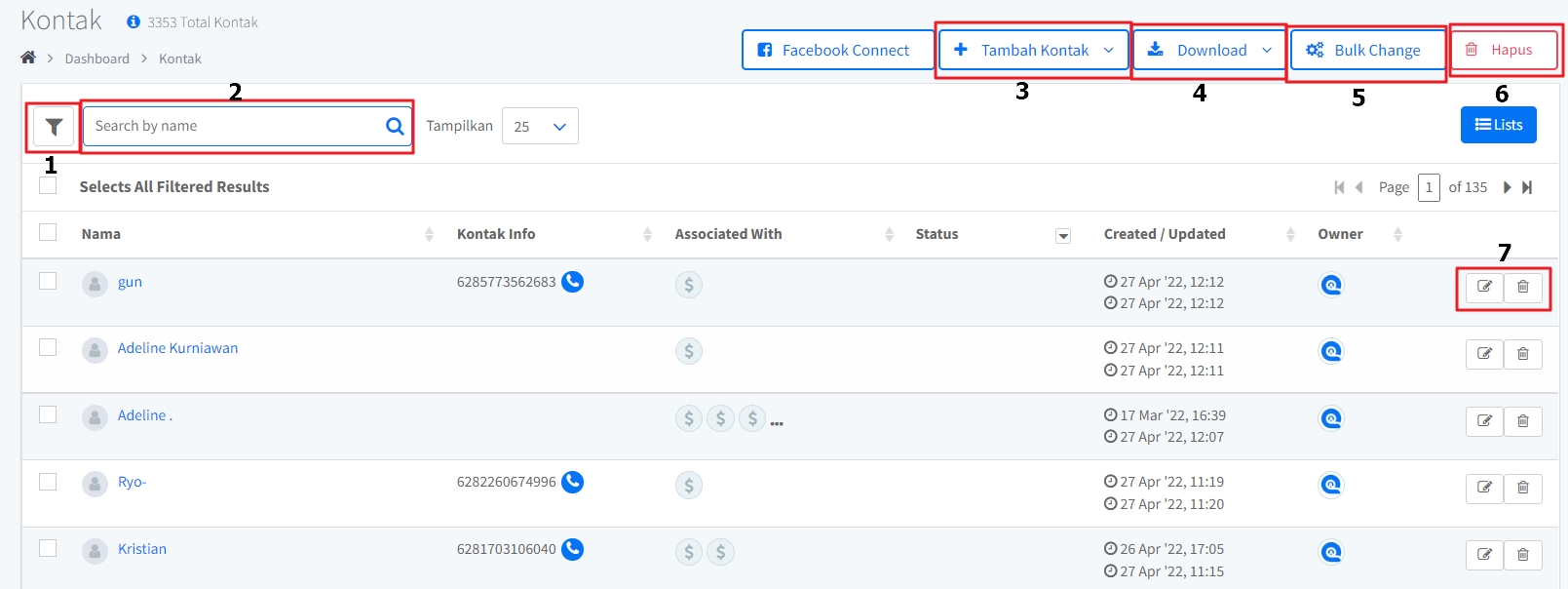Edit the Adeline . contact
Image resolution: width=1568 pixels, height=589 pixels.
[x=1484, y=421]
